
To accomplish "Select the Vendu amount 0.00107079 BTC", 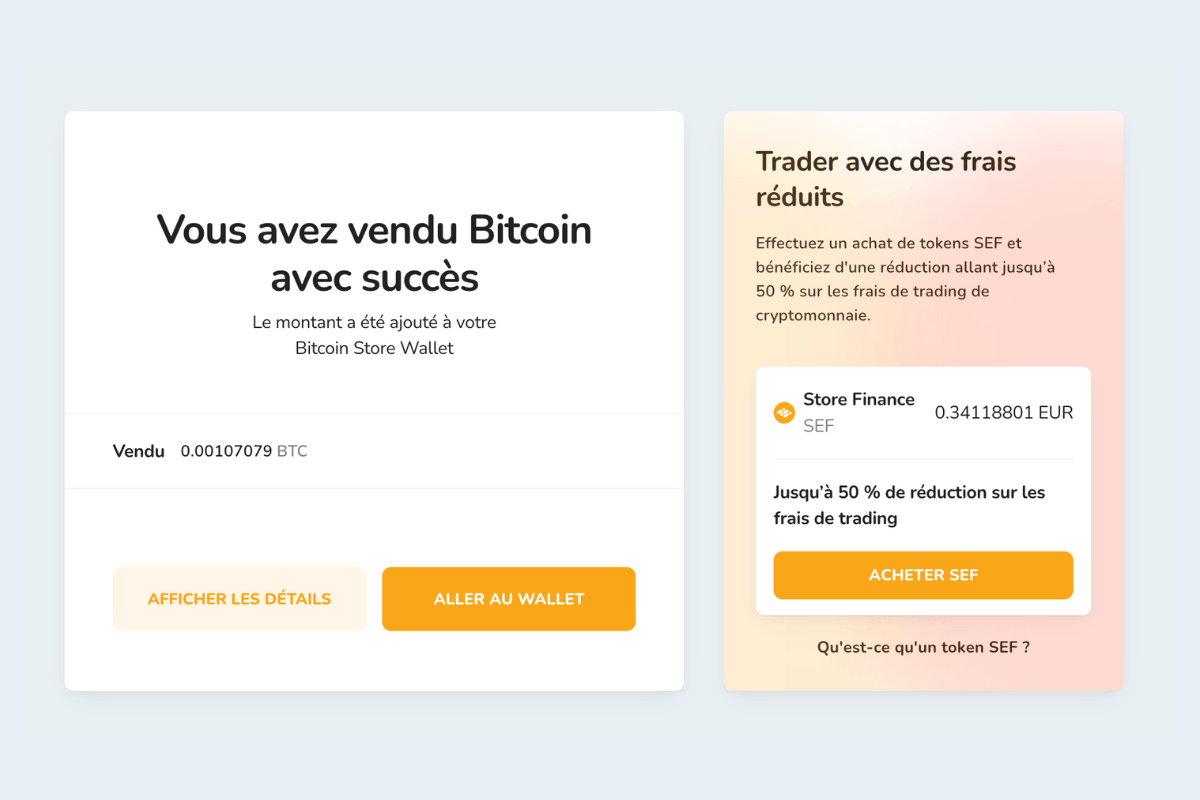I will tap(226, 451).
